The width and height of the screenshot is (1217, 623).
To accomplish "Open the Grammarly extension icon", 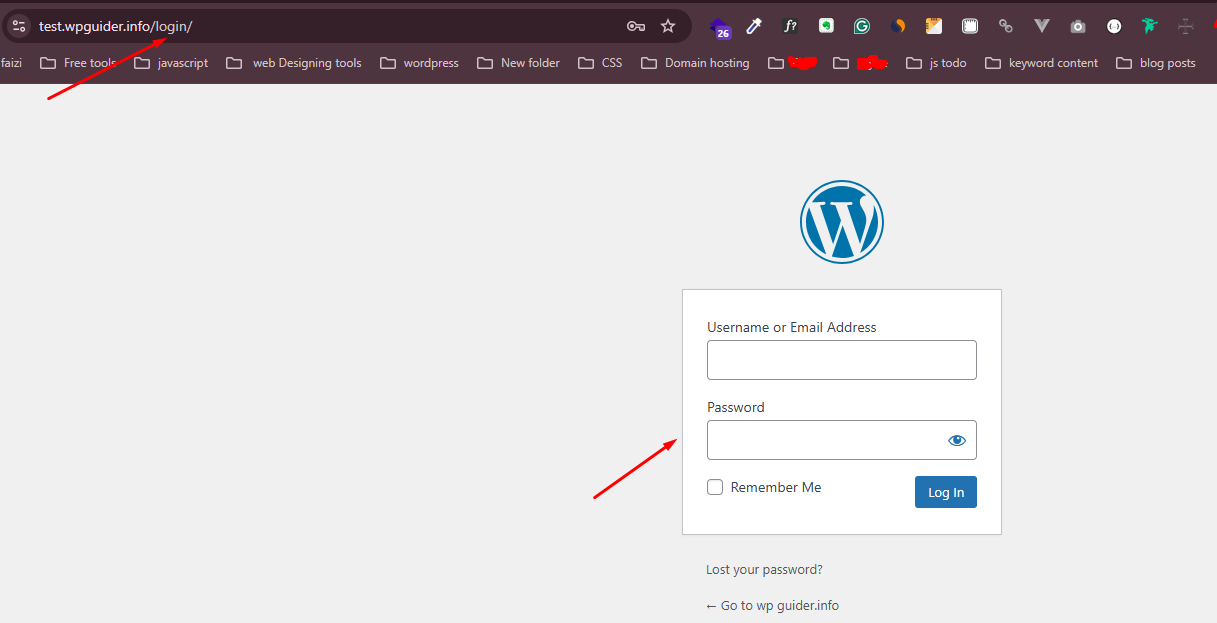I will [862, 26].
